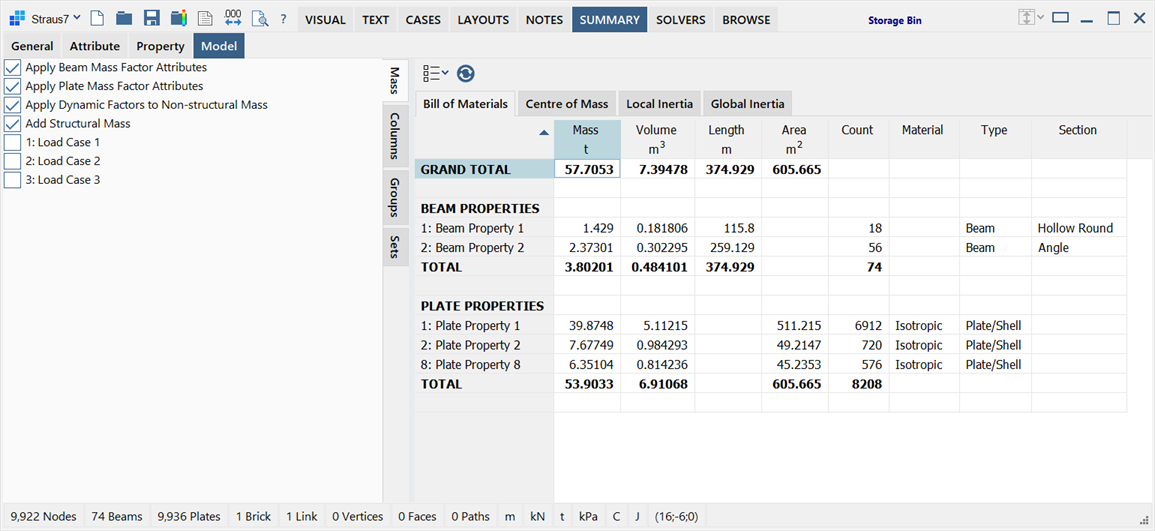Click the 9,922 Nodes status bar entry

[44, 516]
